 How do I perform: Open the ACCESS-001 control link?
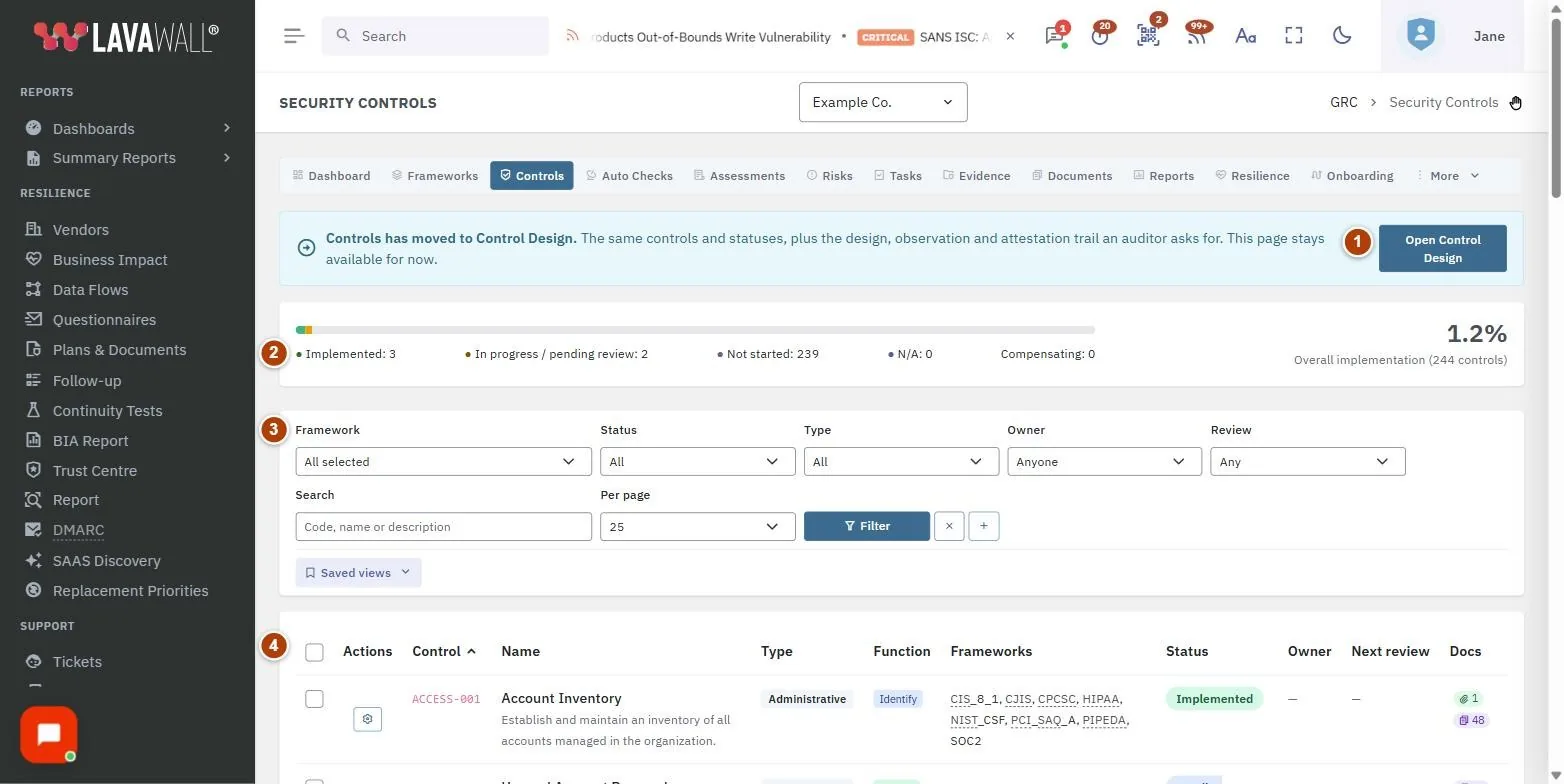(446, 699)
